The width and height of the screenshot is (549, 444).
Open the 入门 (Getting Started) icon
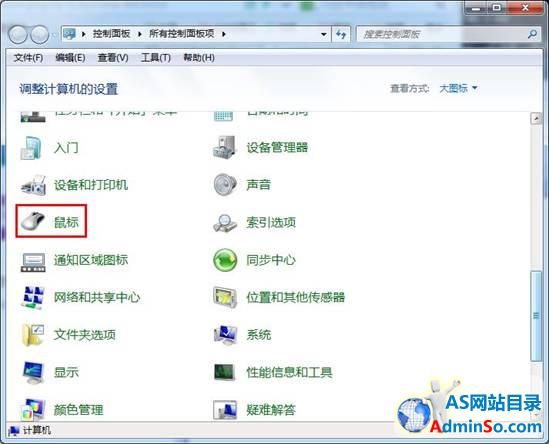[32, 148]
